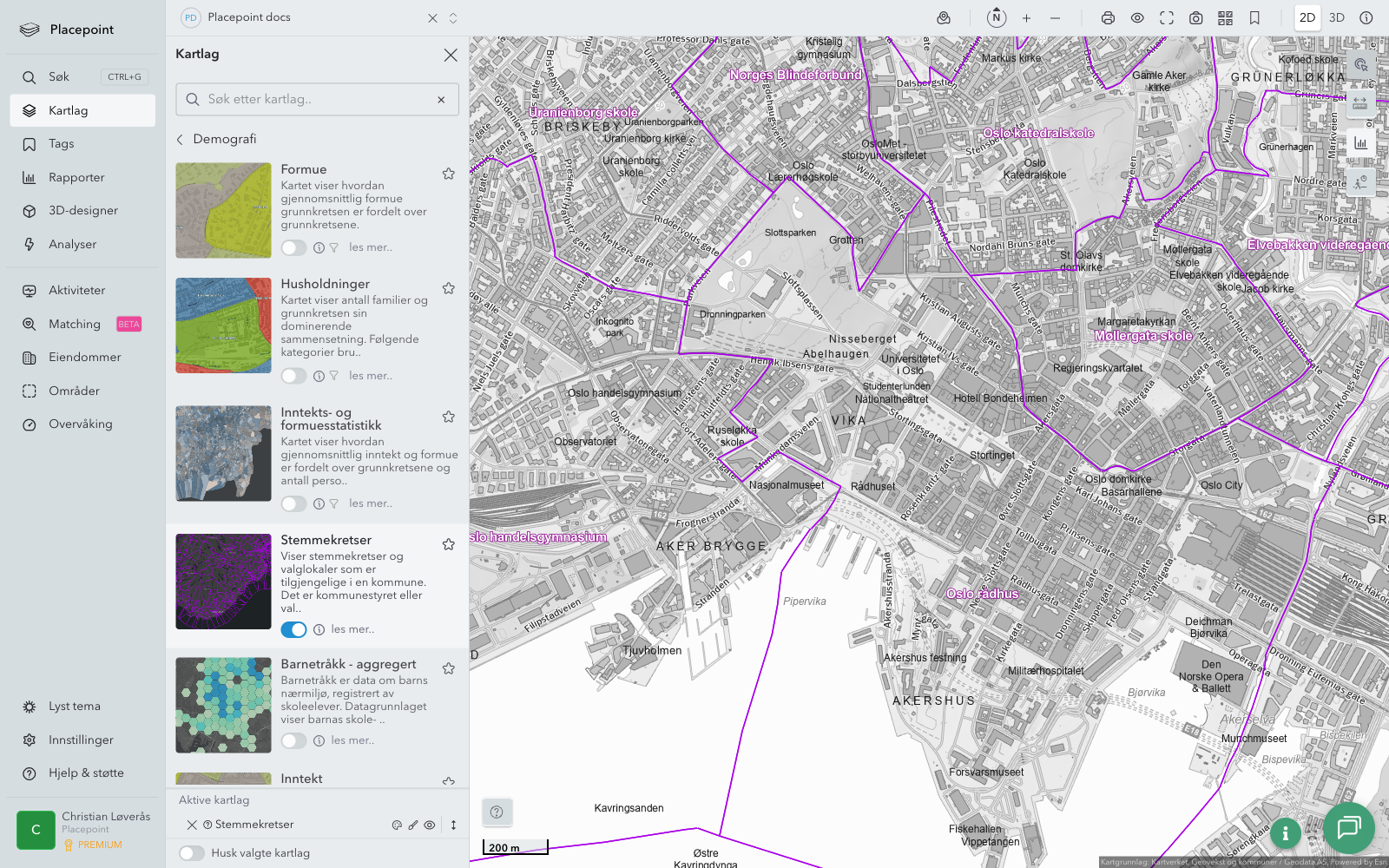Turn off the Stemmekretser layer toggle
Viewport: 1389px width, 868px height.
293,630
